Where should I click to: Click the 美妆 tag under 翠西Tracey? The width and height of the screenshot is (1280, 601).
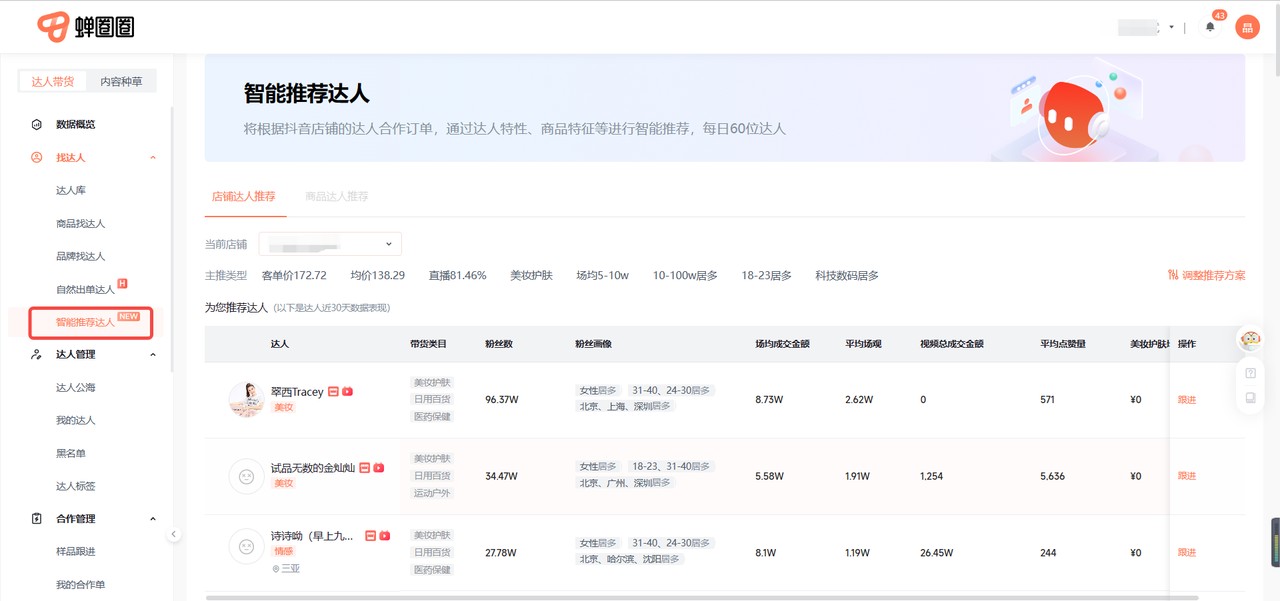tap(284, 407)
